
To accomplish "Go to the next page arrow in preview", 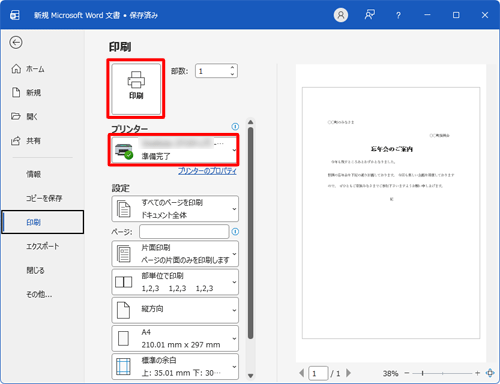I will point(348,373).
